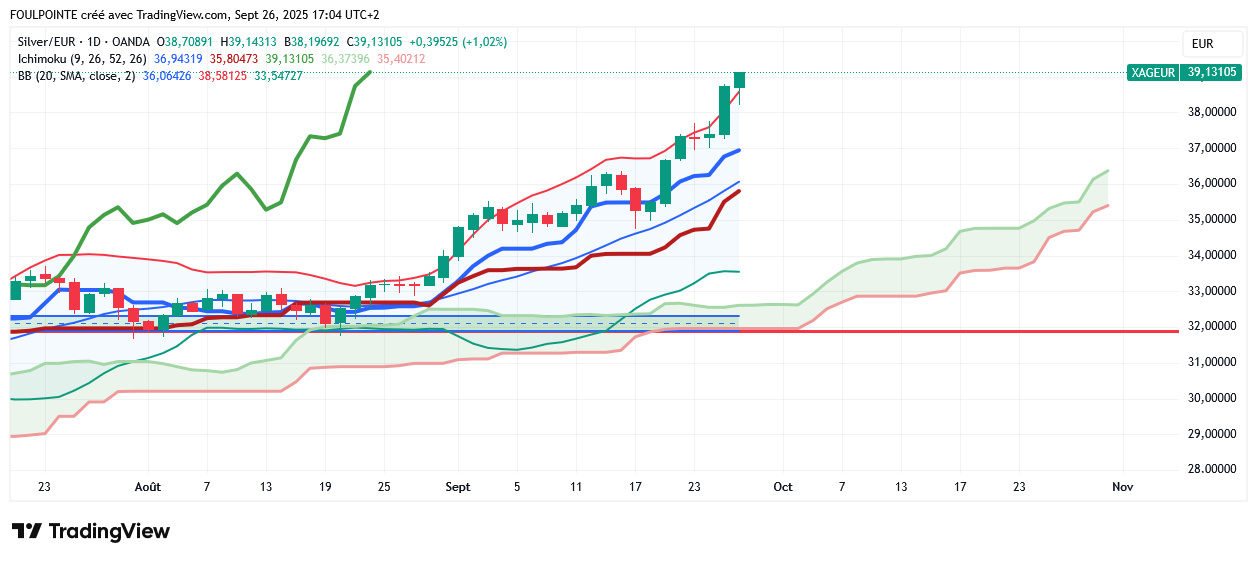Screen dimensions: 1257x561
Task: Click the Oct label on time axis
Action: tap(782, 487)
